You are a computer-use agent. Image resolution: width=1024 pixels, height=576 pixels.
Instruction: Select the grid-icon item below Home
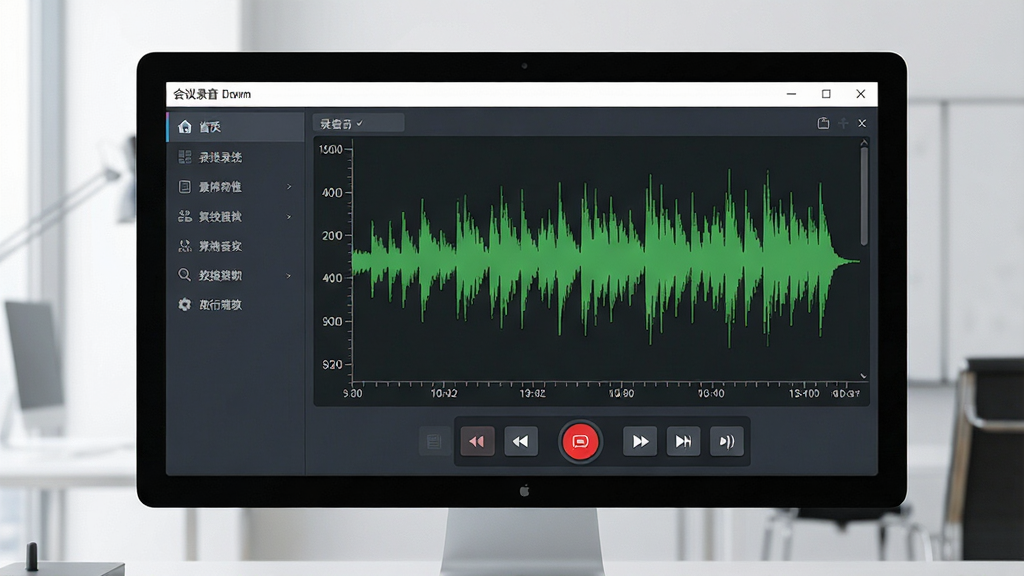tap(236, 157)
